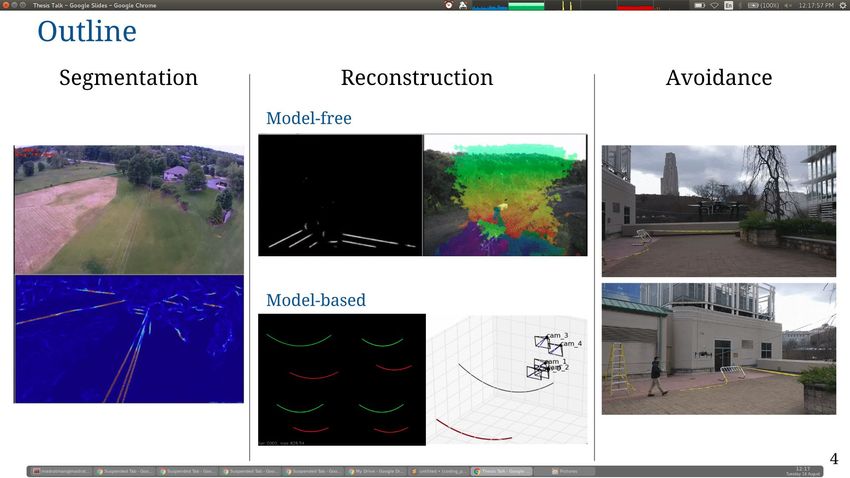Click the aerial farmland photo

pos(129,210)
